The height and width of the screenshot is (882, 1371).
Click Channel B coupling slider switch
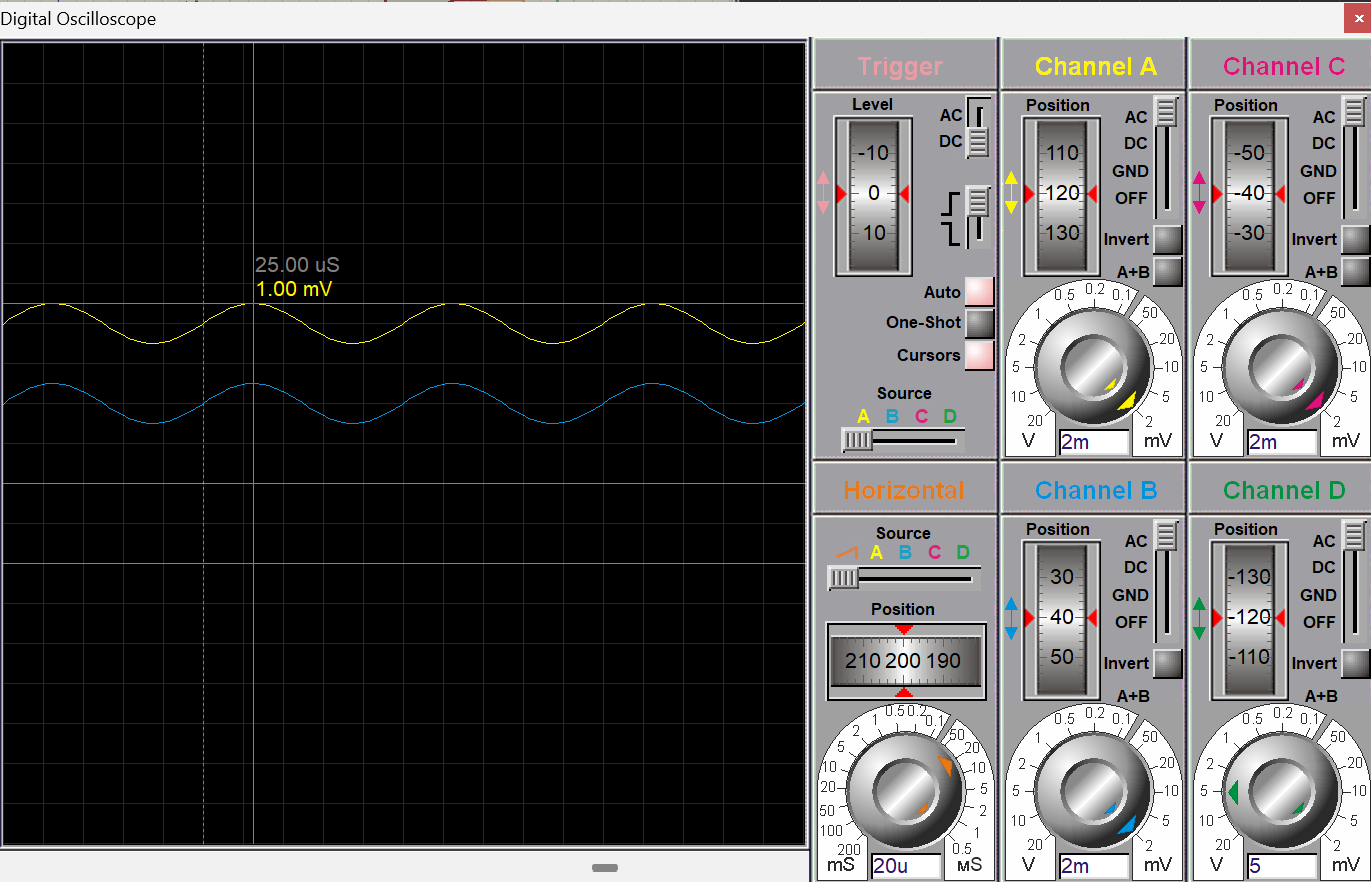[1165, 581]
